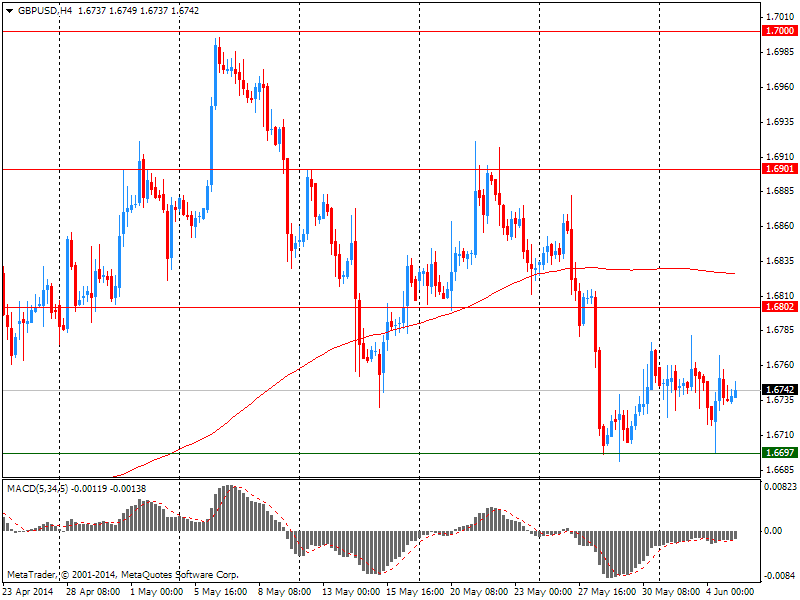Screen dimensions: 800x600
Task: Click the 1.6685 price axis value
Action: (780, 469)
